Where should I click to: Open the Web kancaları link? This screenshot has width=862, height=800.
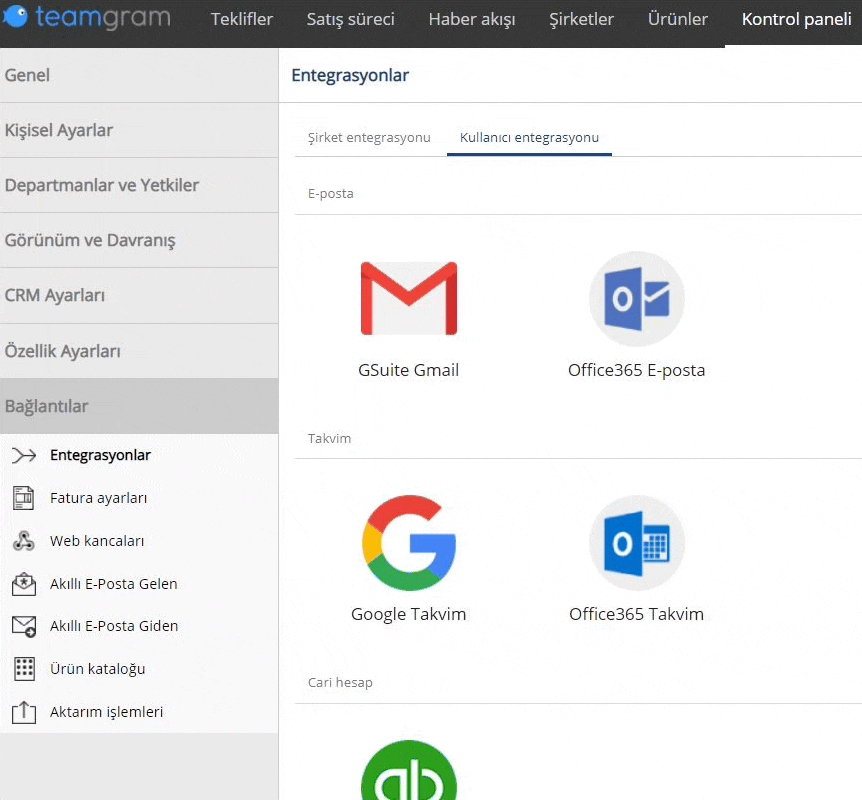tap(97, 541)
